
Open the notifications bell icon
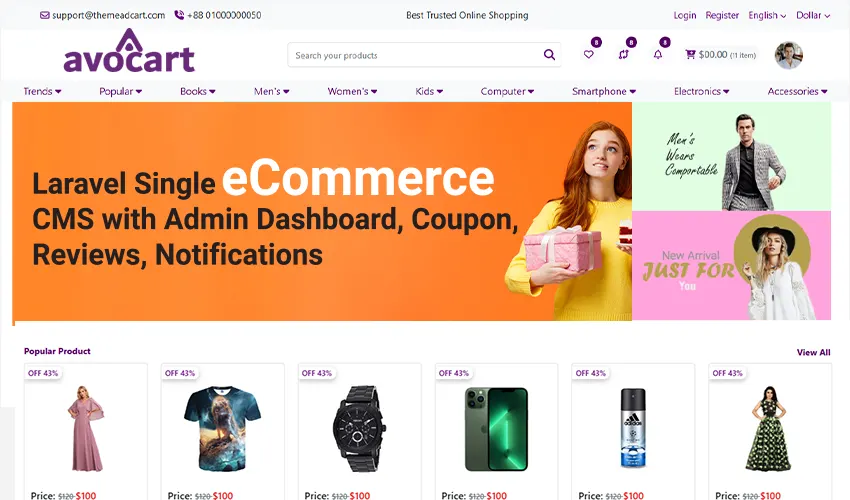[x=658, y=54]
